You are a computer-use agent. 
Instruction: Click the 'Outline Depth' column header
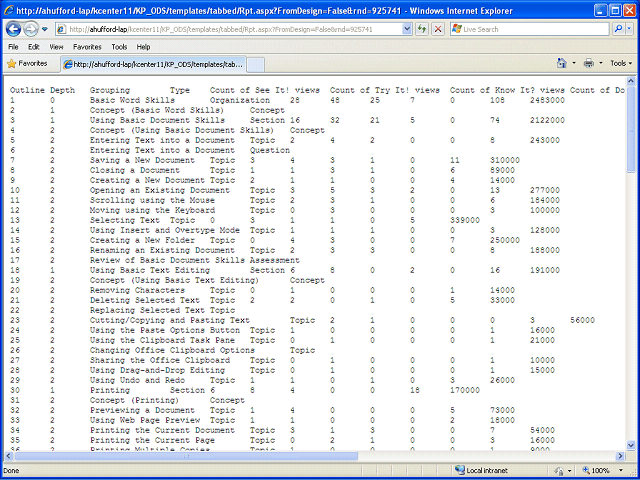(x=42, y=90)
